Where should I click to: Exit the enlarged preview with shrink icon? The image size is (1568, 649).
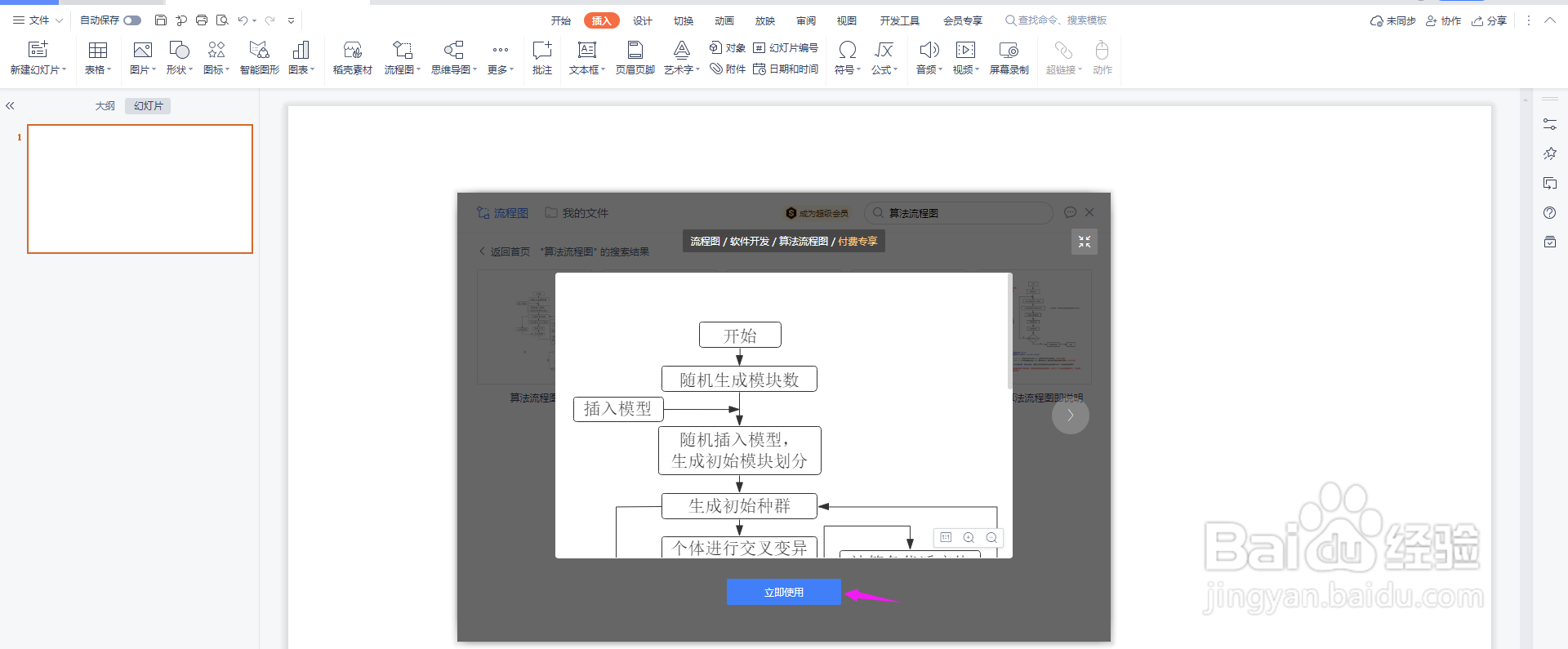(x=1085, y=242)
